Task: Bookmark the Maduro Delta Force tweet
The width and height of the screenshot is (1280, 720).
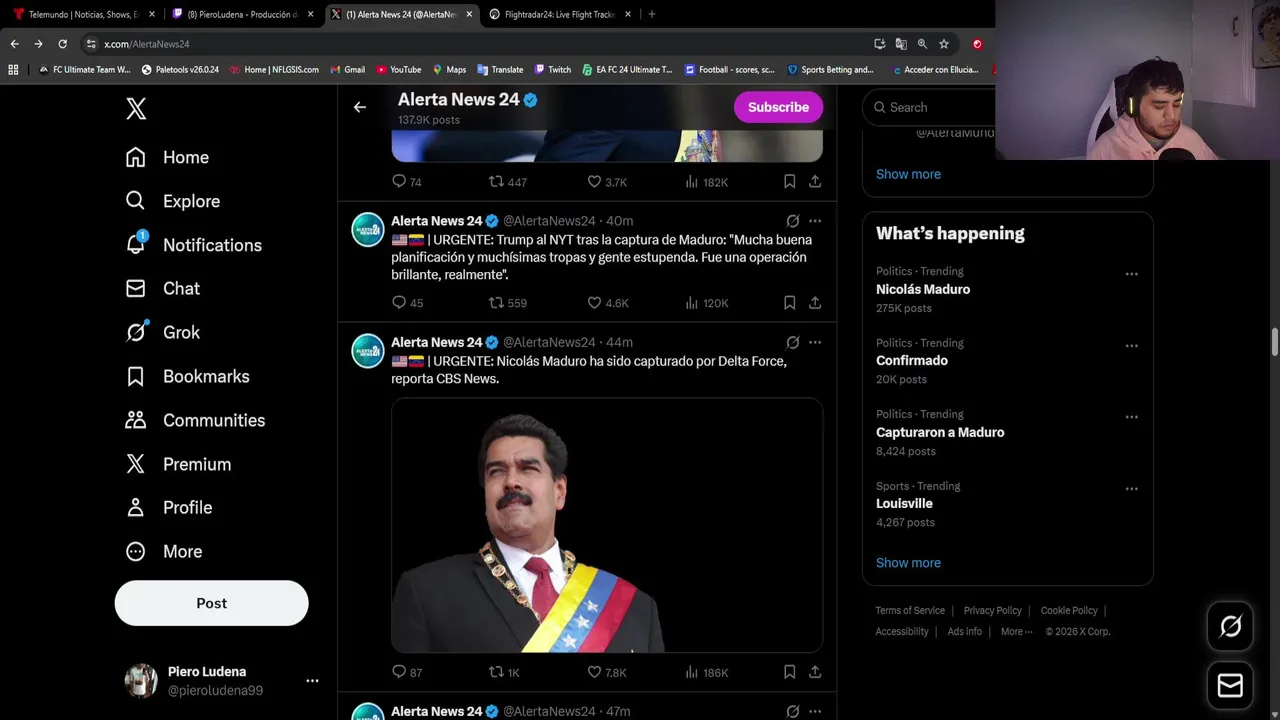Action: click(789, 673)
